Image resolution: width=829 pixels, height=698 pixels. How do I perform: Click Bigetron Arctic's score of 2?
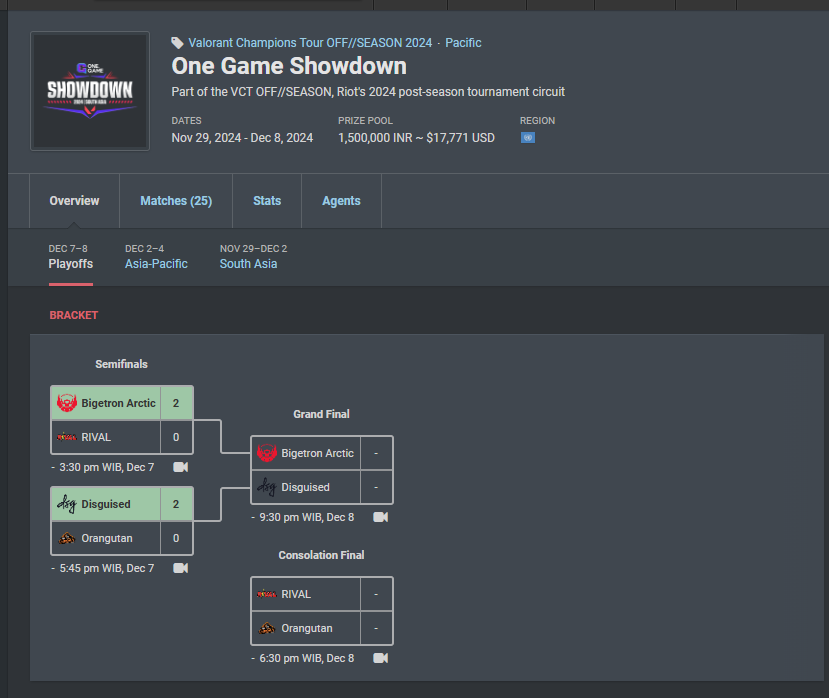click(176, 403)
